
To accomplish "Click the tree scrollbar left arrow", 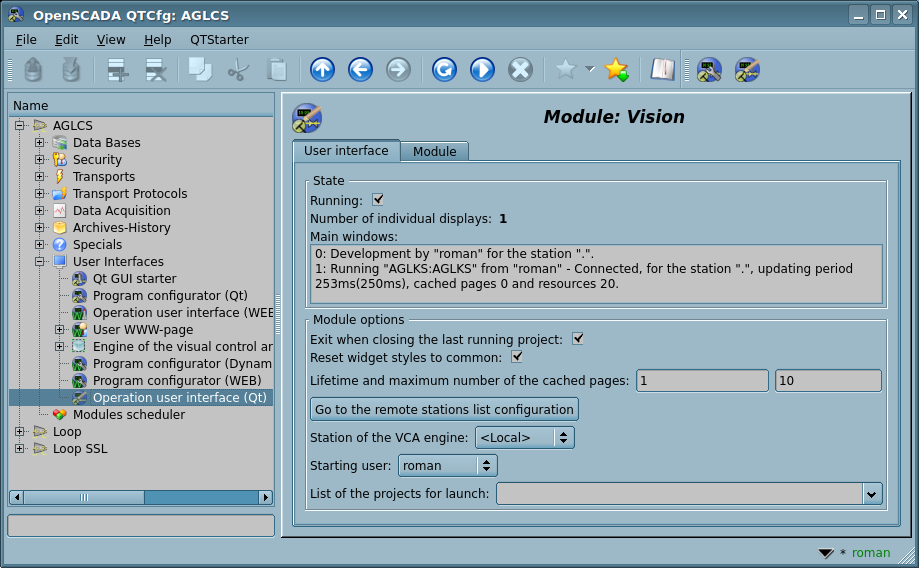I will coord(17,497).
